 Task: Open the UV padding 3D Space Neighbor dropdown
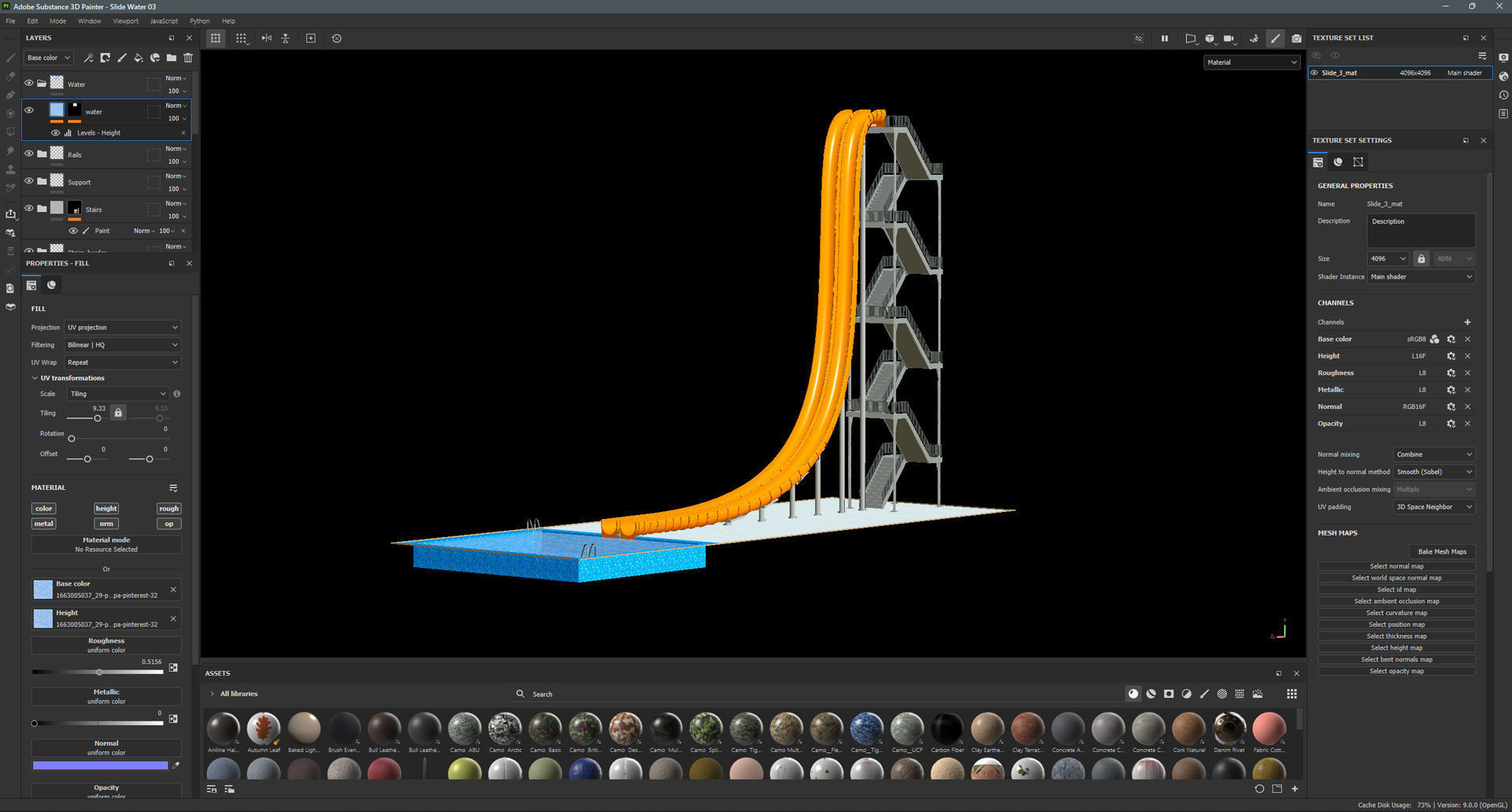coord(1433,507)
